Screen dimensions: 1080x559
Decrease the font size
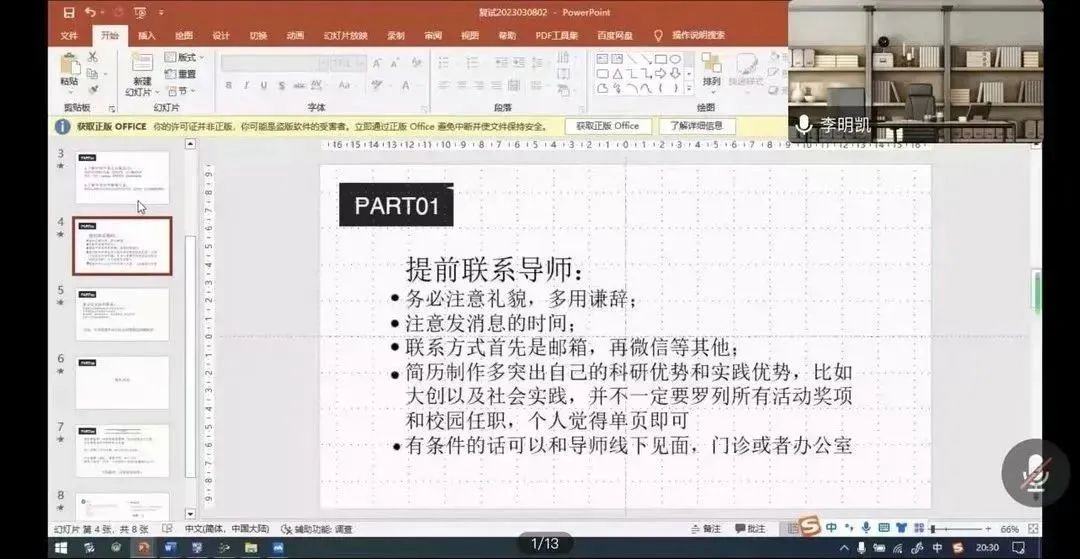(396, 63)
